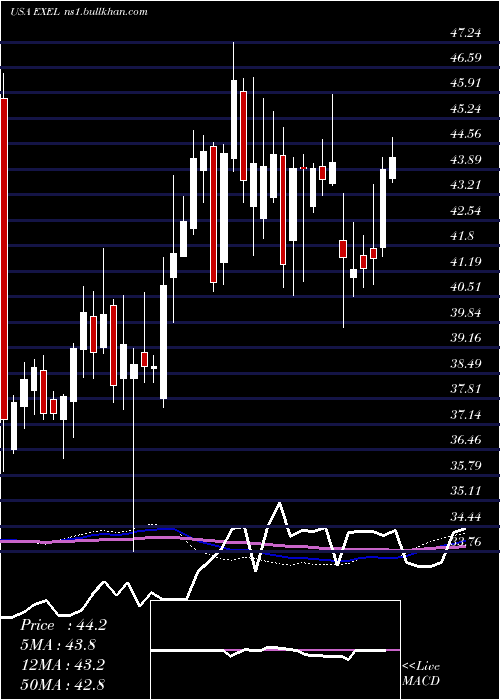Click the <<Live MACD label
Screen dimensions: 500x700
point(421,673)
